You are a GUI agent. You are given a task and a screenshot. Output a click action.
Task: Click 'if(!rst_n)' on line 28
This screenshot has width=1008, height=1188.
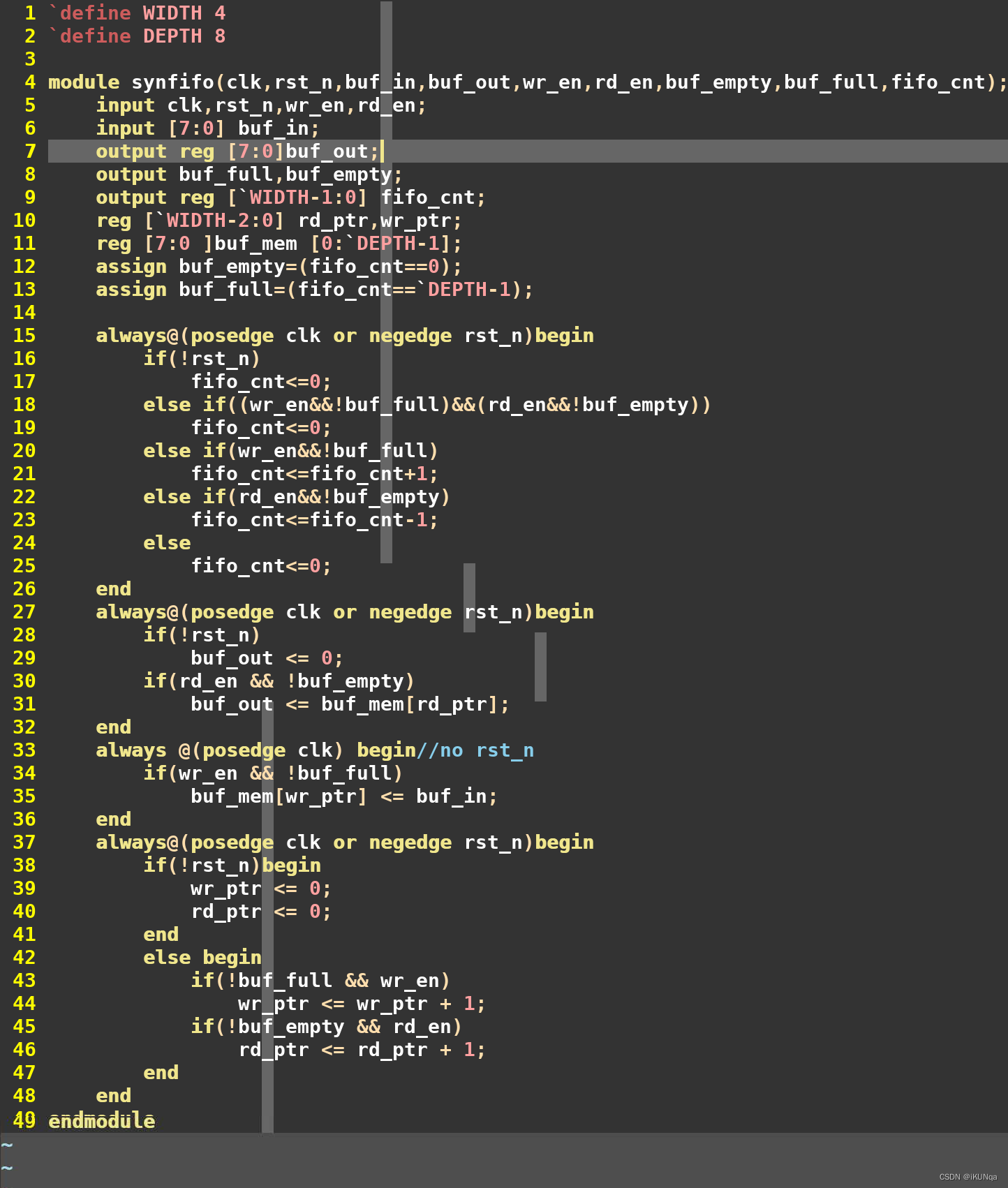pyautogui.click(x=202, y=635)
